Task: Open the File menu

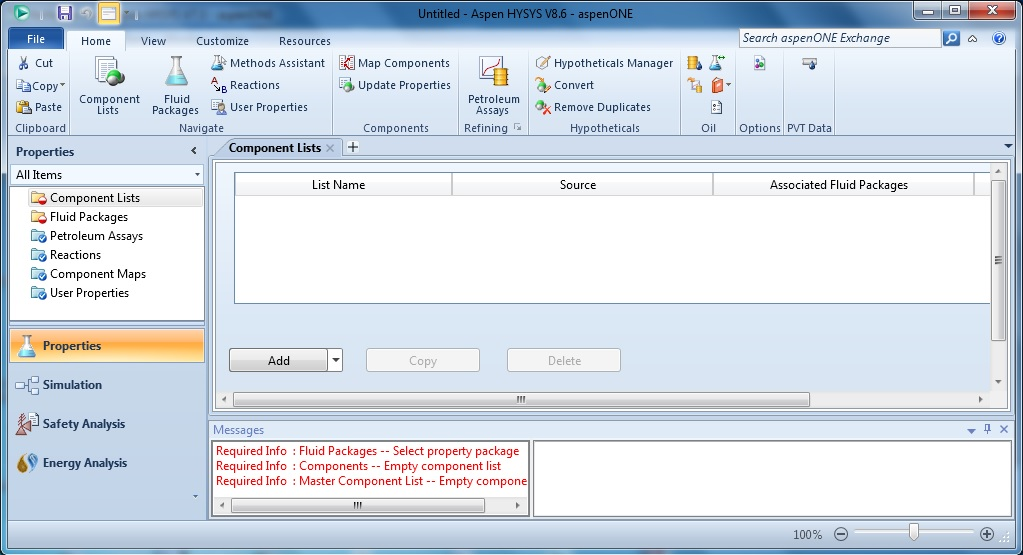Action: pyautogui.click(x=36, y=39)
